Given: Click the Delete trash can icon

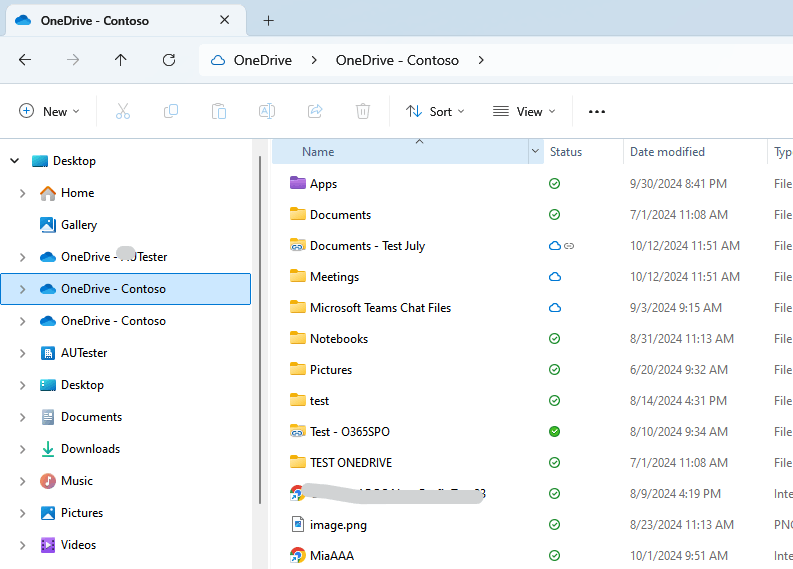Looking at the screenshot, I should [x=363, y=111].
